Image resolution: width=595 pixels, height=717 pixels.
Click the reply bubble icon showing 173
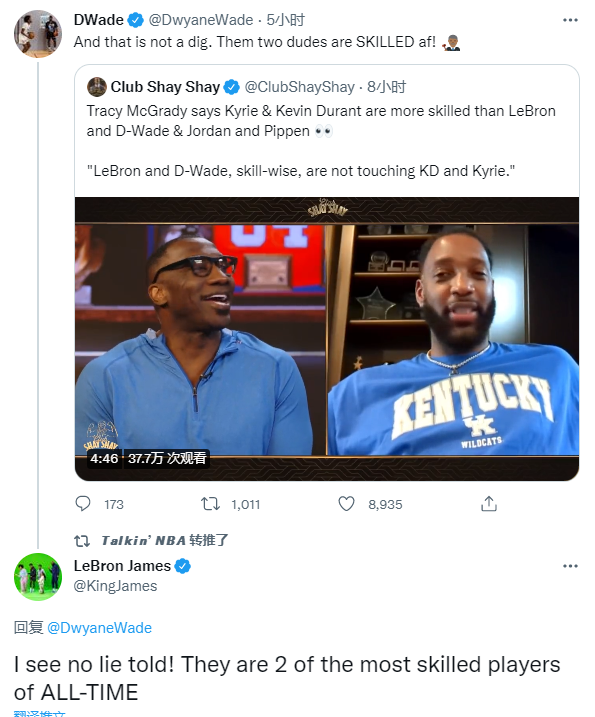83,503
